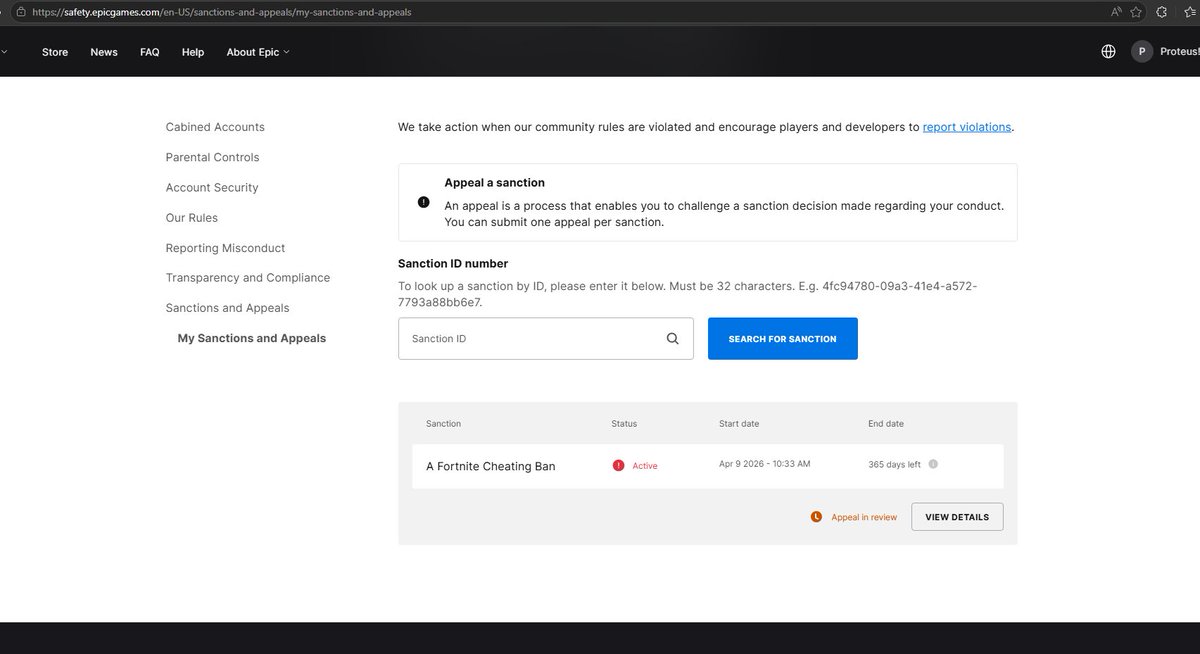Click the Search for Sanction button
The image size is (1200, 654).
(783, 339)
